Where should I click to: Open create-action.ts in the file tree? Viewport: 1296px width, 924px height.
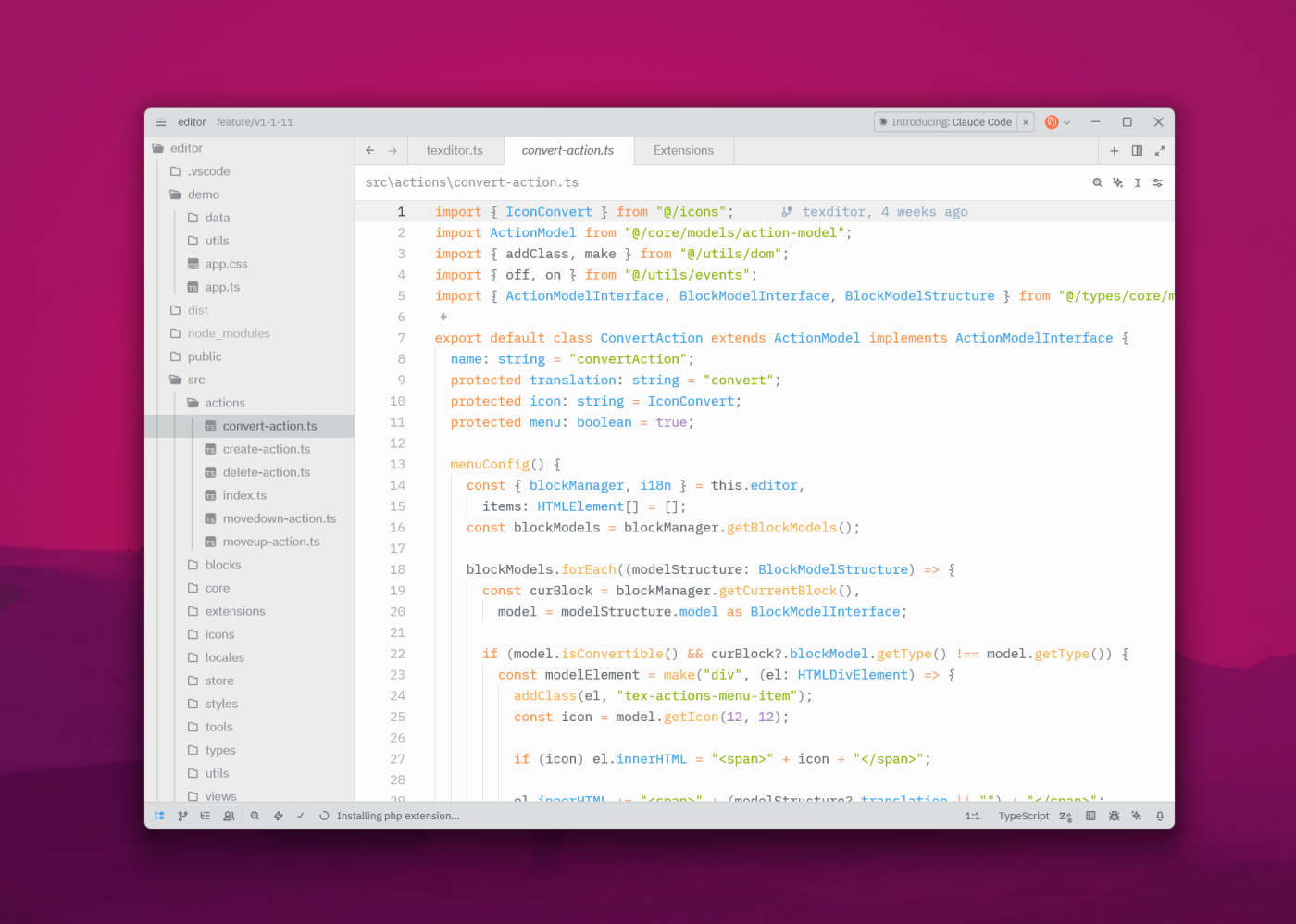pyautogui.click(x=267, y=449)
